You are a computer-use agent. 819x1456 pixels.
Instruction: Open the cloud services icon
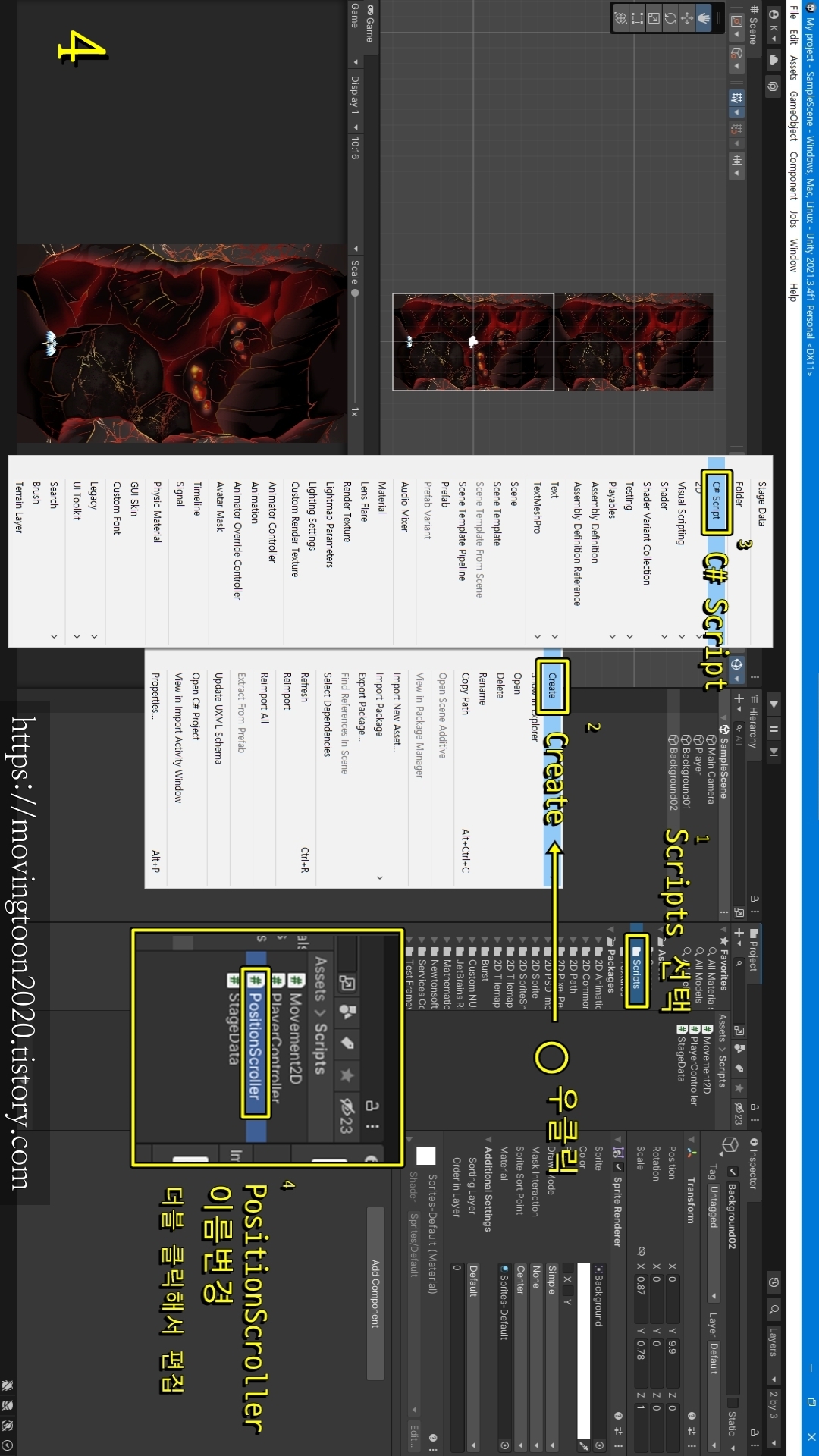(x=773, y=60)
